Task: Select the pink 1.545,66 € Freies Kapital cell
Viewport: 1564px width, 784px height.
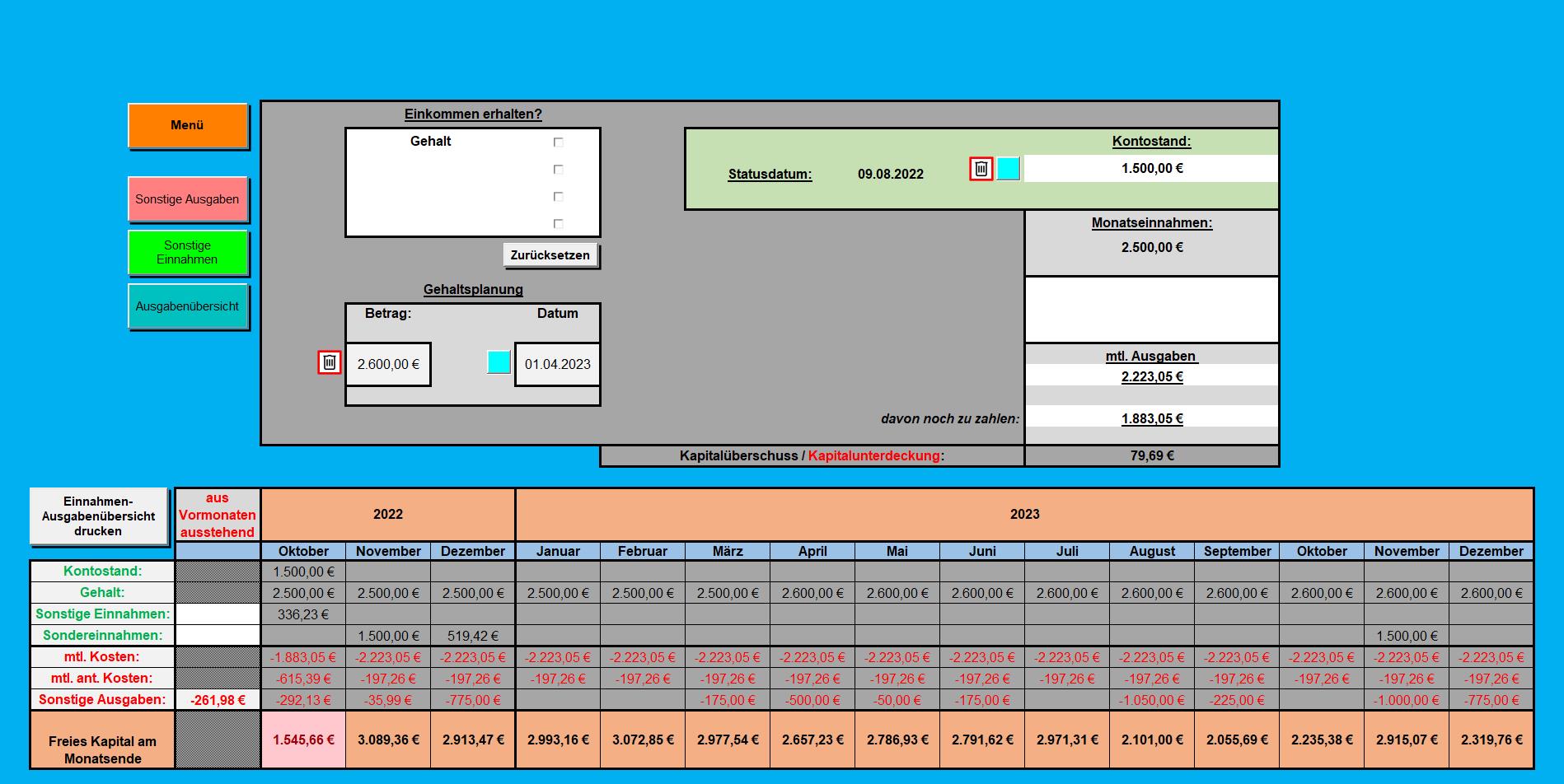Action: tap(303, 740)
